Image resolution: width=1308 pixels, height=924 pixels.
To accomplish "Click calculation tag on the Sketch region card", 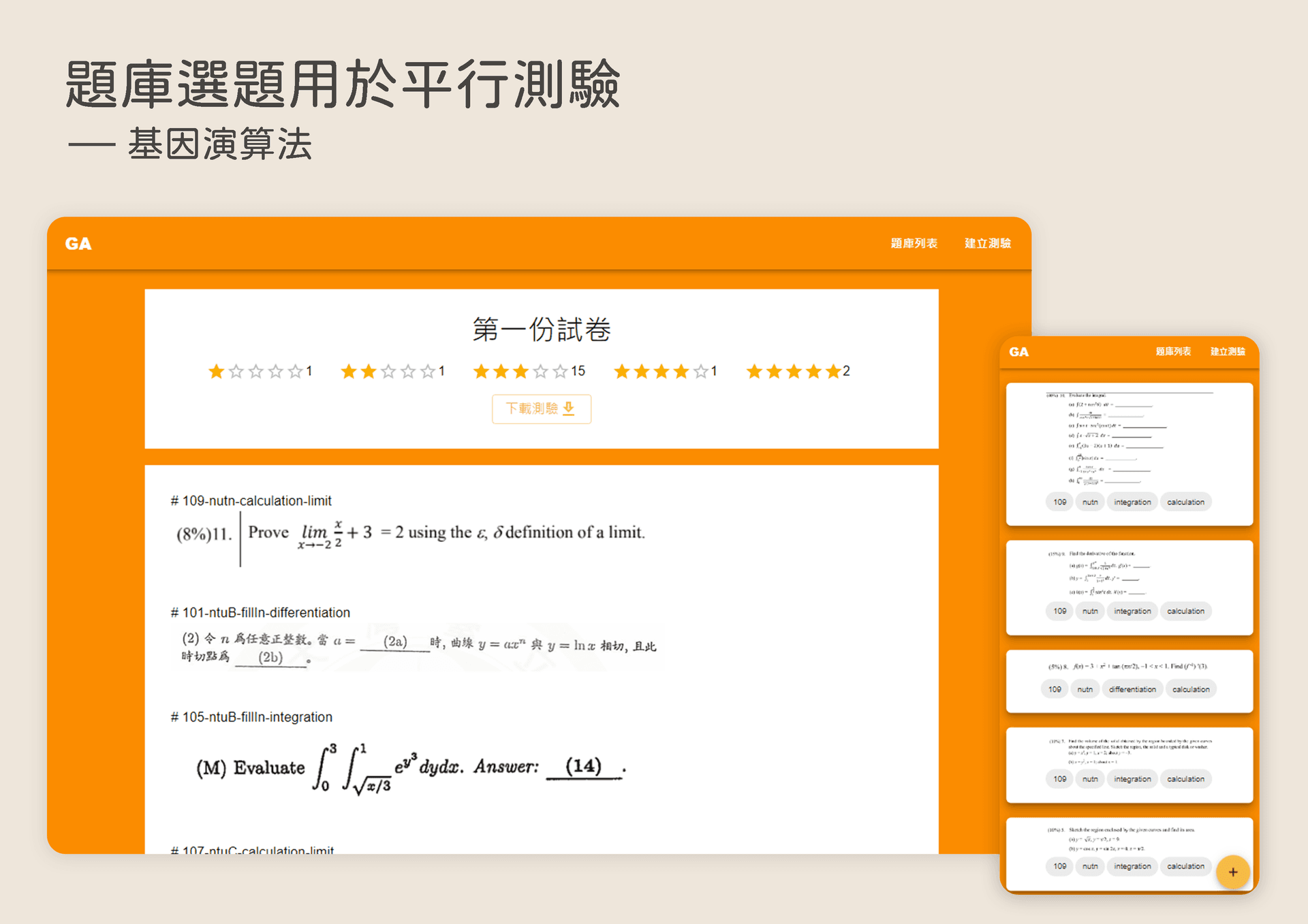I will click(x=1185, y=866).
